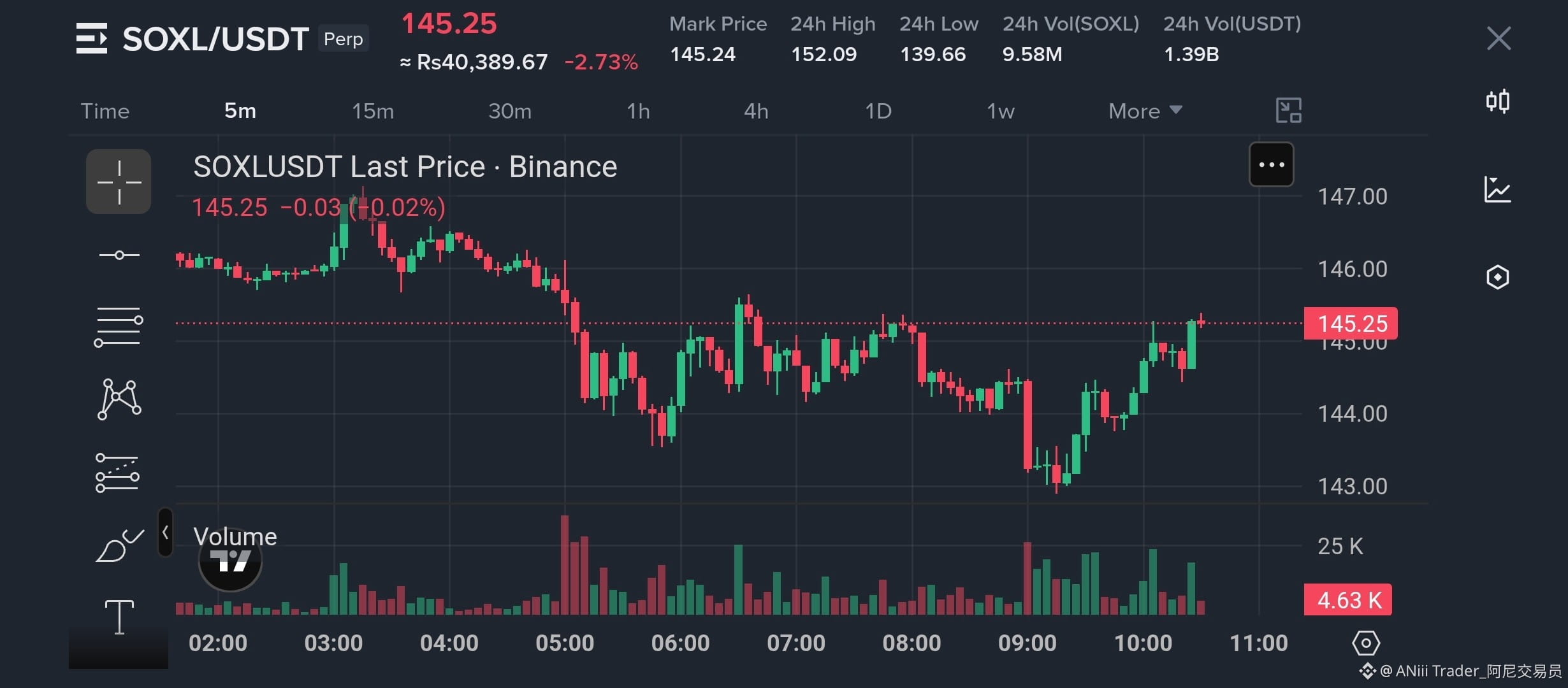Screen dimensions: 1568x688
Task: Choose the forecast/projection drawing tool
Action: 117,473
